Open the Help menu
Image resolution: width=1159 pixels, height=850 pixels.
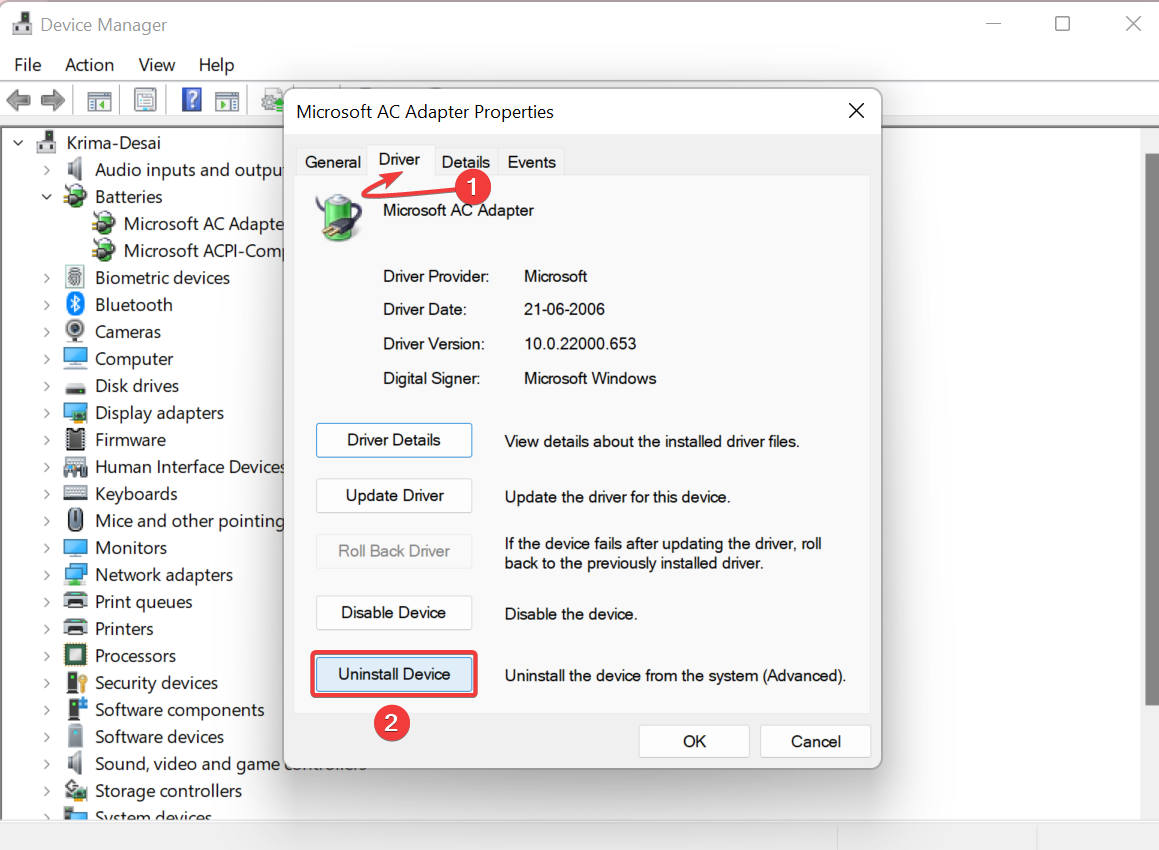[x=217, y=65]
